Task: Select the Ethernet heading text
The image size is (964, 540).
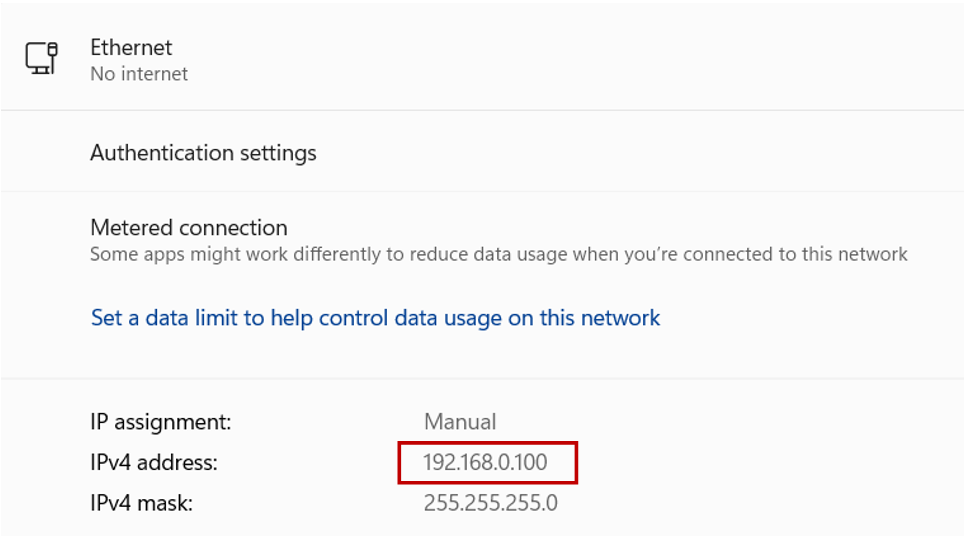Action: click(x=131, y=47)
